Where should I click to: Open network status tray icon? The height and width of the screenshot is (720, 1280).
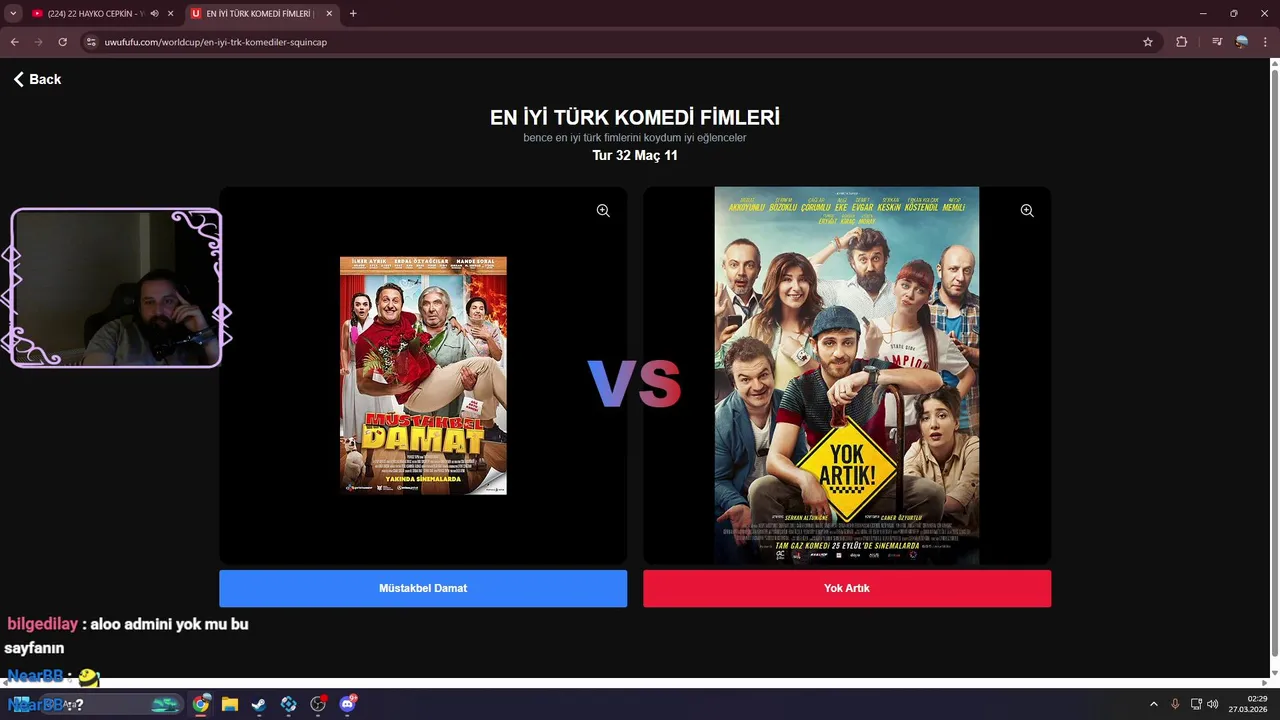tap(1196, 704)
